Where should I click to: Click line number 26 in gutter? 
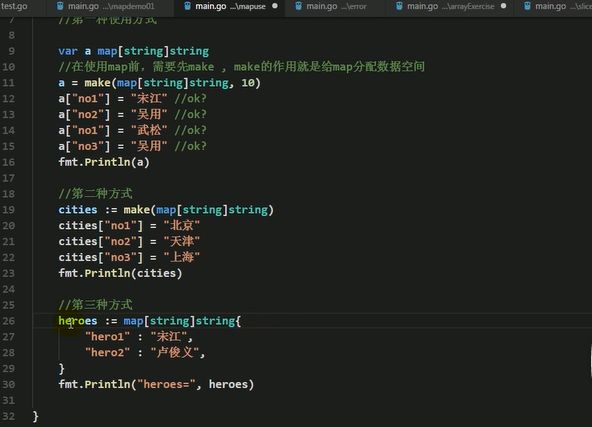point(8,321)
